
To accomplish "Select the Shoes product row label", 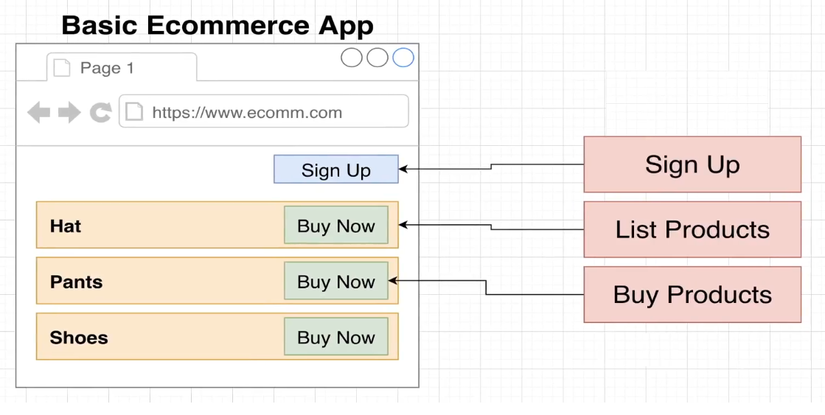I will tap(79, 338).
